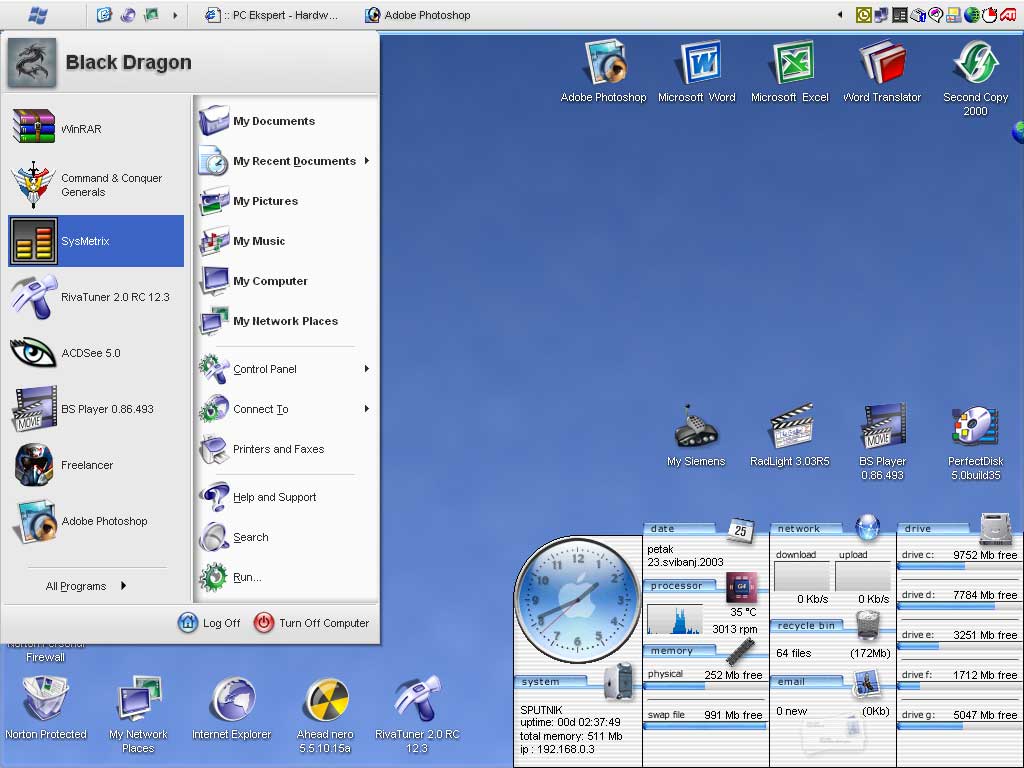Open Adobe Photoshop desktop icon
The image size is (1024, 768).
pyautogui.click(x=604, y=64)
